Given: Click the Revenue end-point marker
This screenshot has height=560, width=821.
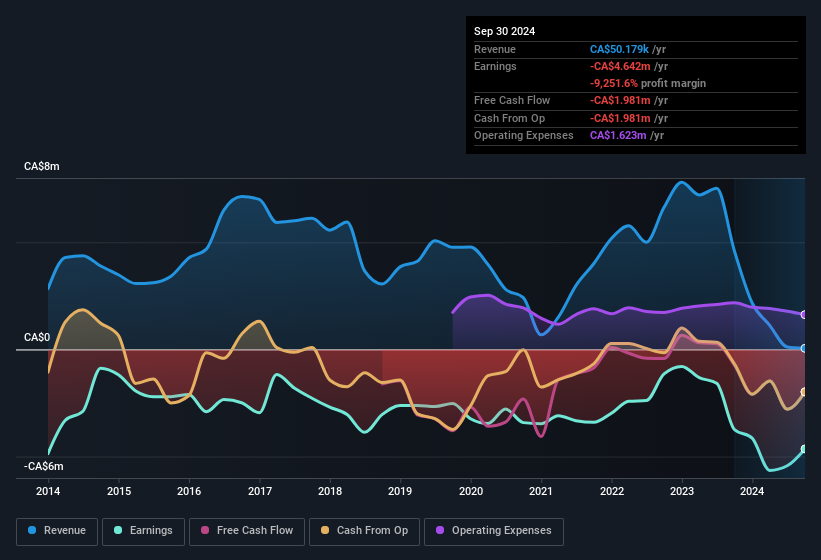Looking at the screenshot, I should 804,349.
